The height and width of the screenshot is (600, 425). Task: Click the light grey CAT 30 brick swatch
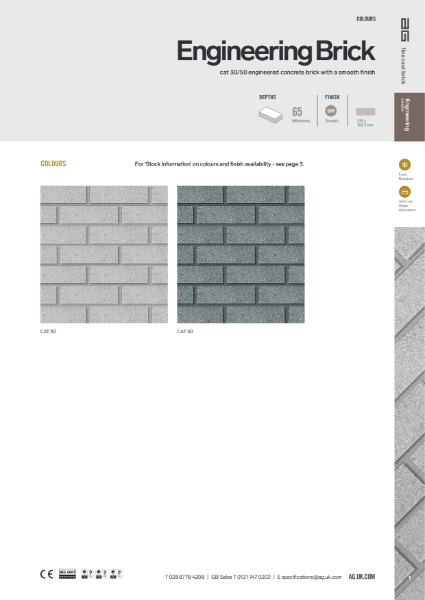pos(104,254)
